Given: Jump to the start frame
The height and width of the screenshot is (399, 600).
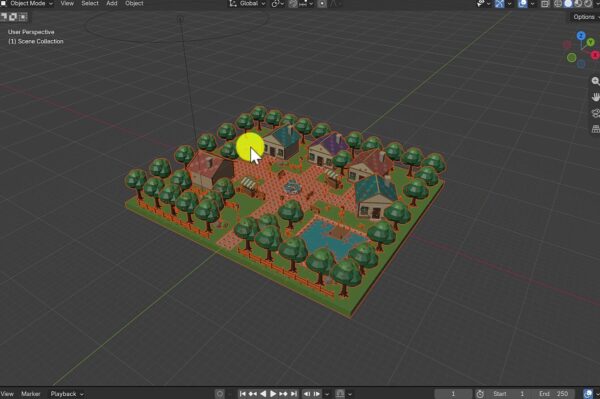Looking at the screenshot, I should [x=243, y=394].
